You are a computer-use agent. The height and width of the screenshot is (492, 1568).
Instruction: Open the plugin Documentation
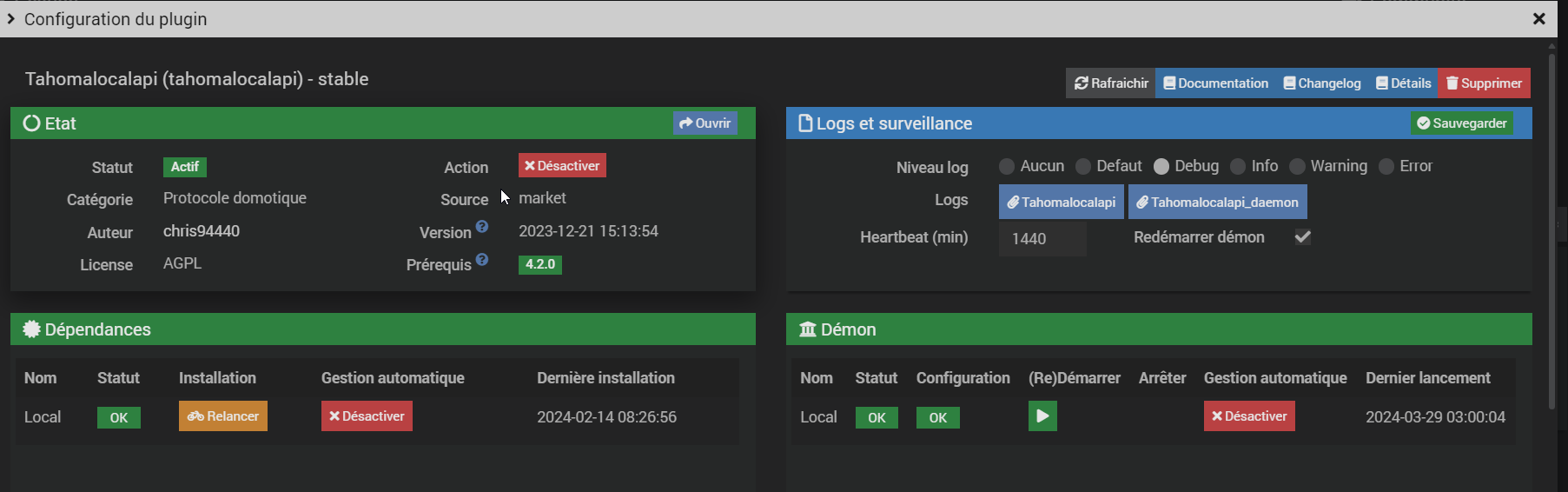[x=1216, y=83]
